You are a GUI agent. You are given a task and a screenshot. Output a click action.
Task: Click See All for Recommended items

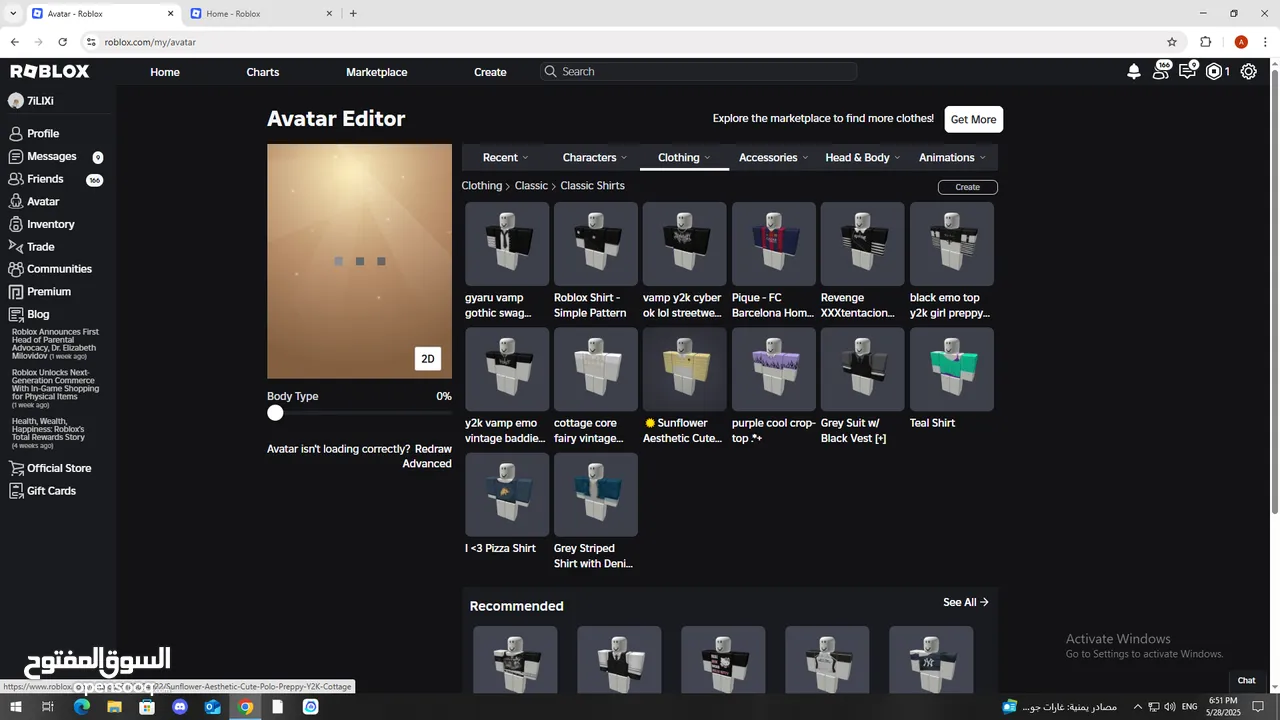click(966, 602)
